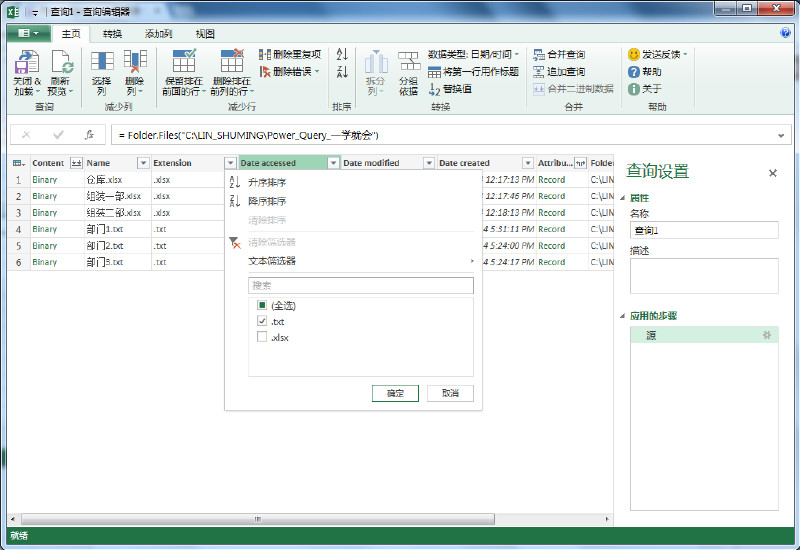800x550 pixels.
Task: Click the Choose Columns icon
Action: click(x=102, y=61)
